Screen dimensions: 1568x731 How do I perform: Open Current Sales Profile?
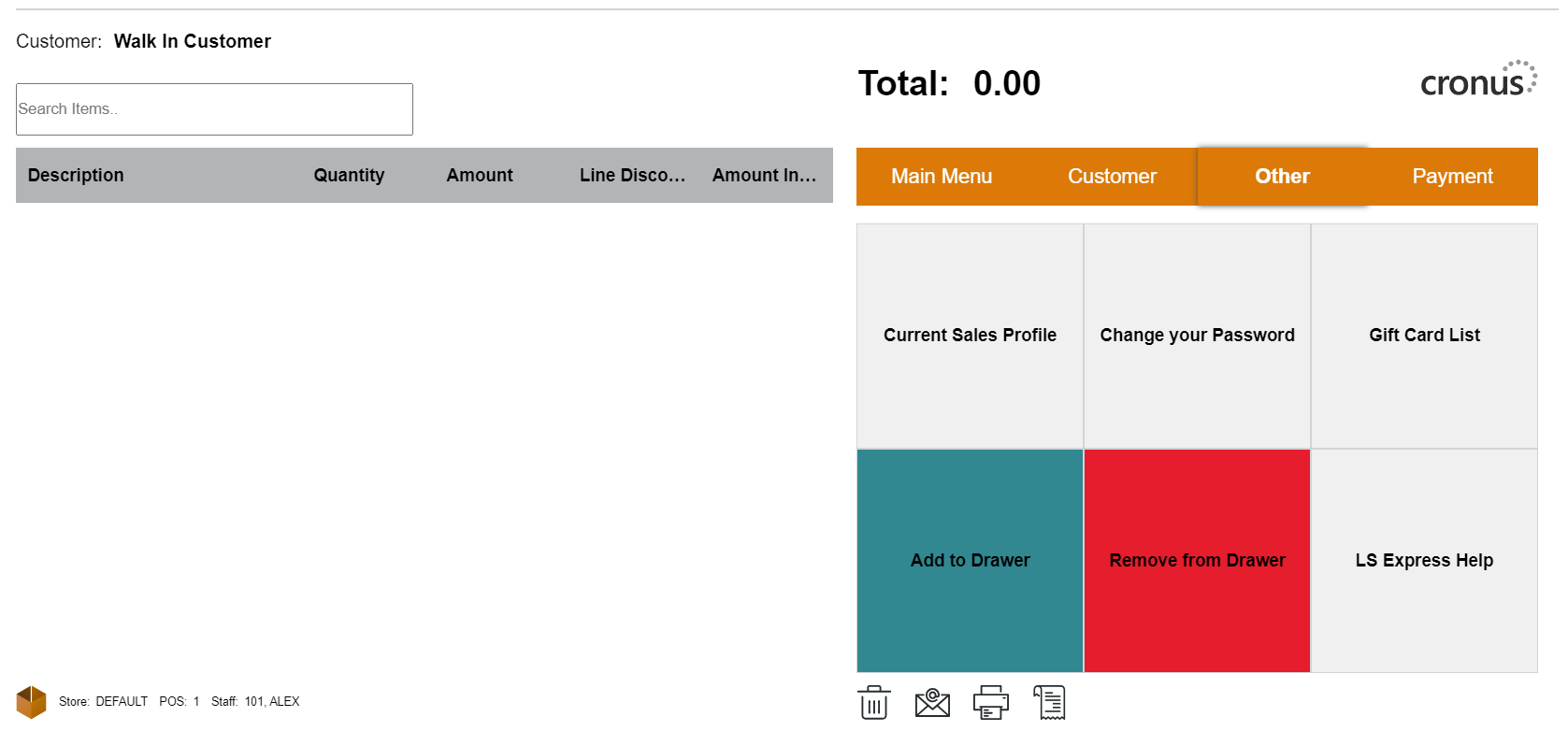970,336
